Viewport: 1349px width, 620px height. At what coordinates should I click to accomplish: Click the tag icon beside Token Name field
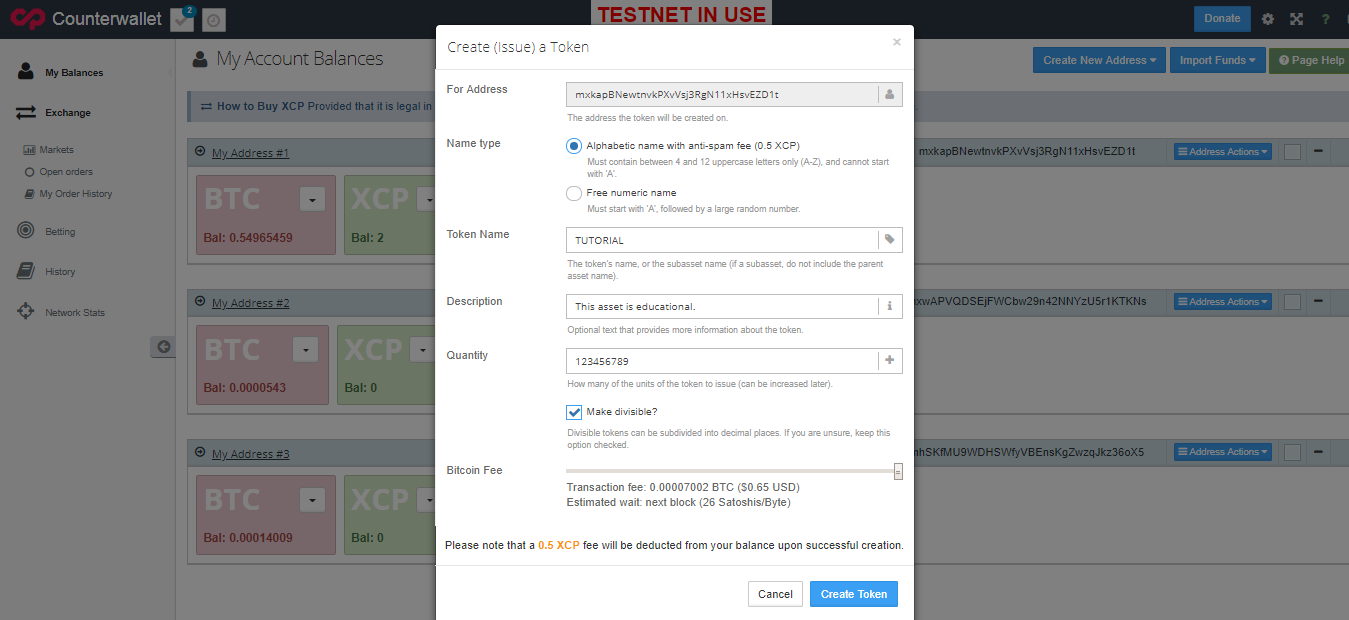pos(889,239)
